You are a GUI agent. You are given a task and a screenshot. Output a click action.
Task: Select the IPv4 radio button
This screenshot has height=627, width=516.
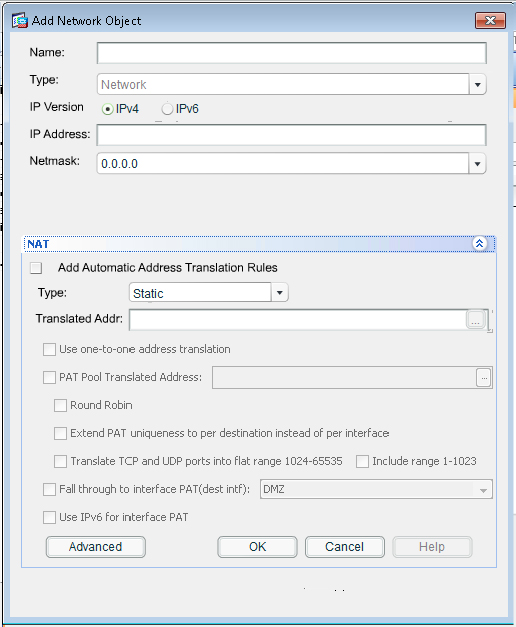[x=107, y=109]
